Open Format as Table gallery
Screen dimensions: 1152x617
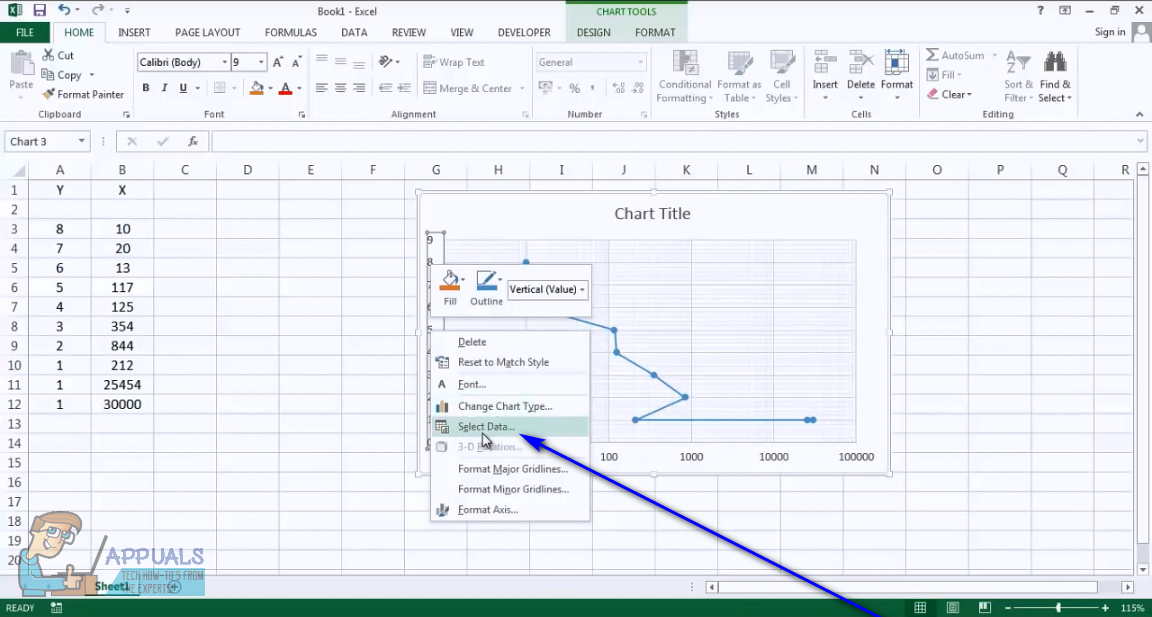tap(739, 77)
